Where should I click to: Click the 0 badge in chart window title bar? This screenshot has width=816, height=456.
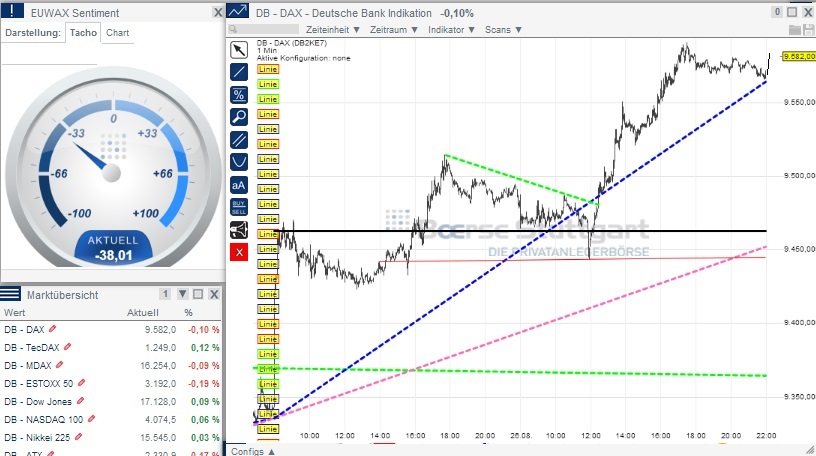click(777, 11)
